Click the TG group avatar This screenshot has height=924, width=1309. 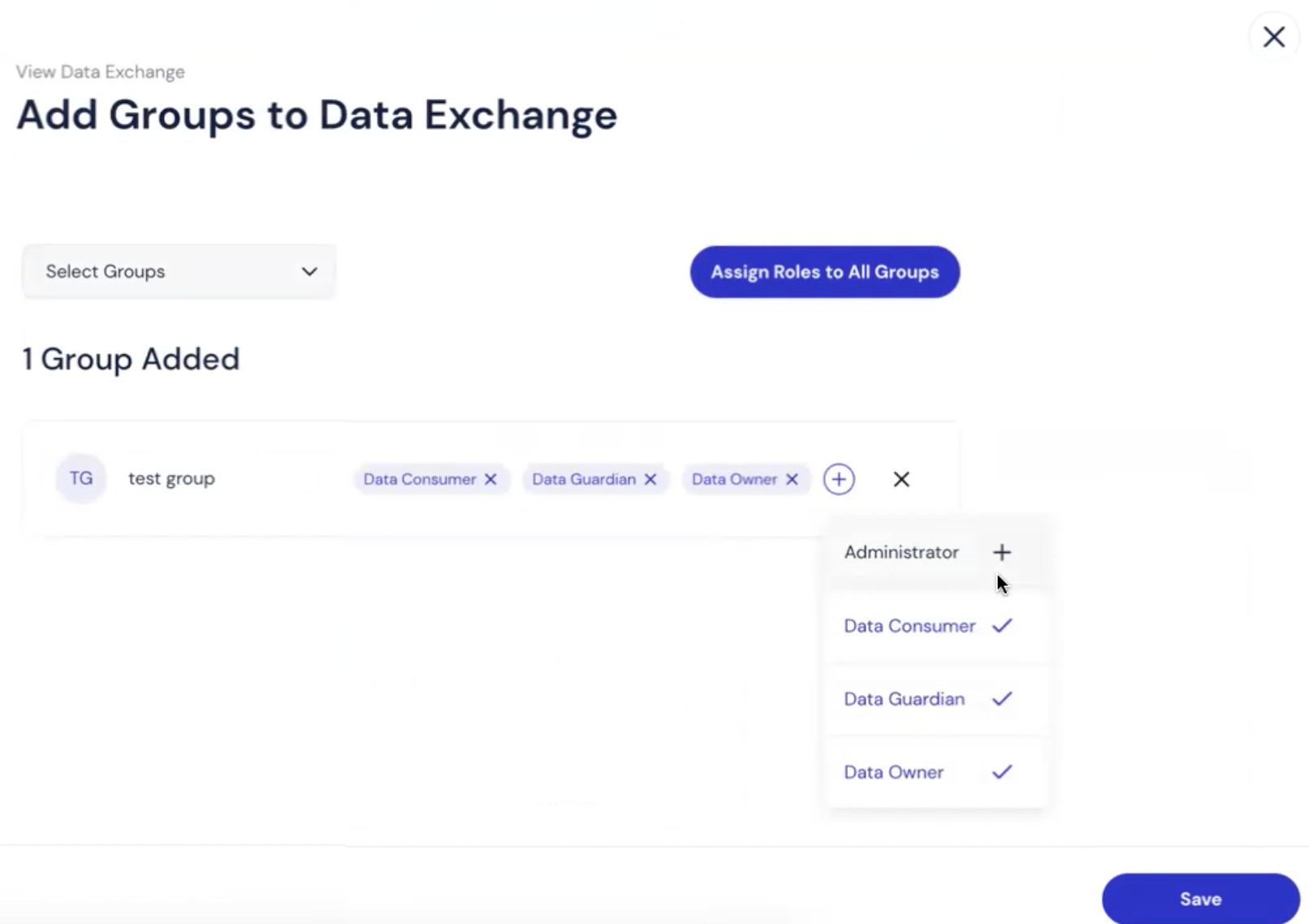tap(81, 478)
